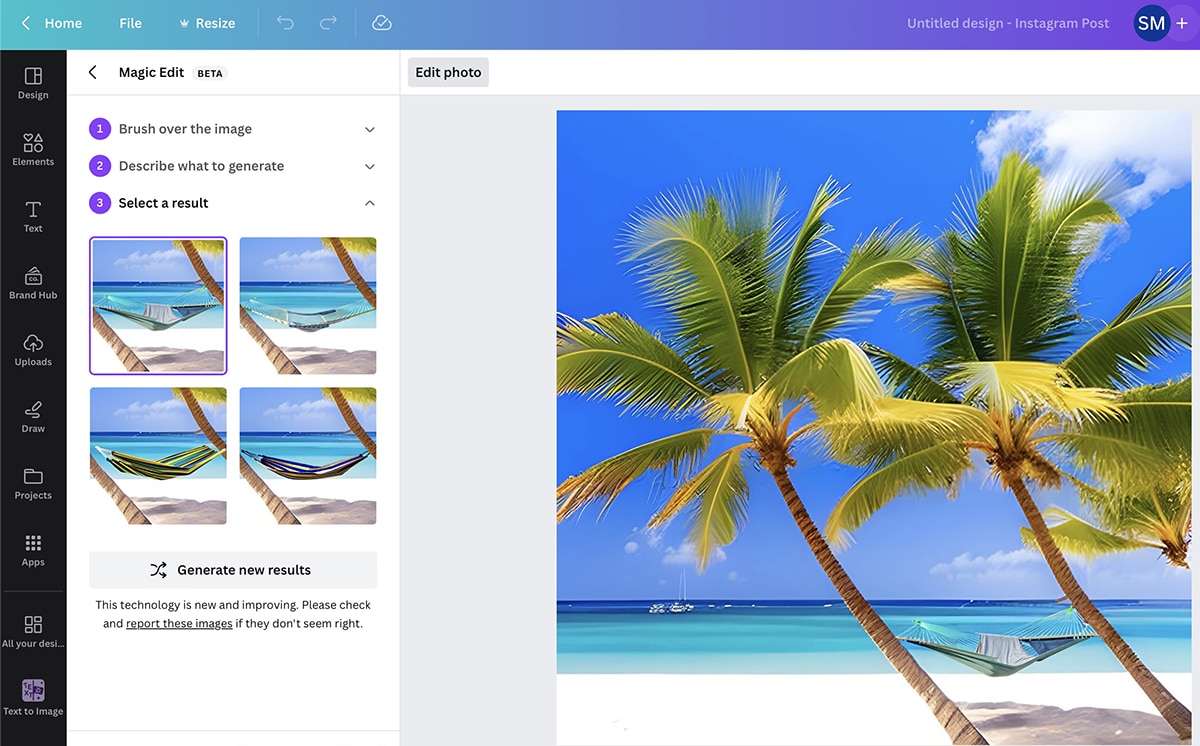Screen dimensions: 1200x746
Task: Select the Draw tool
Action: (x=33, y=416)
